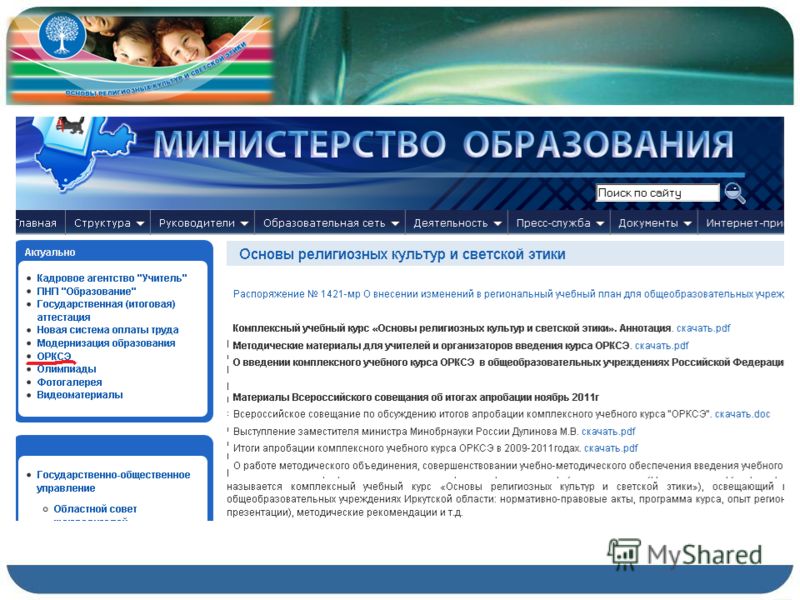Click the Основы религиозных культур page heading

tap(402, 254)
